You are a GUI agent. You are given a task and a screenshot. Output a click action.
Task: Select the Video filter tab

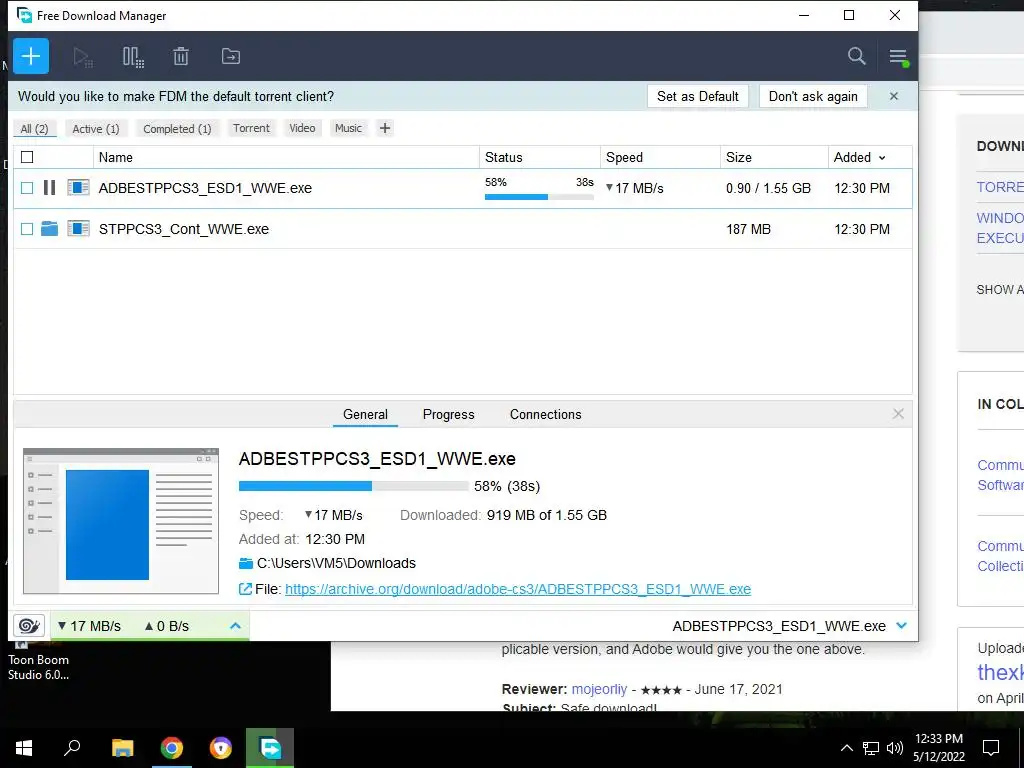(x=302, y=128)
